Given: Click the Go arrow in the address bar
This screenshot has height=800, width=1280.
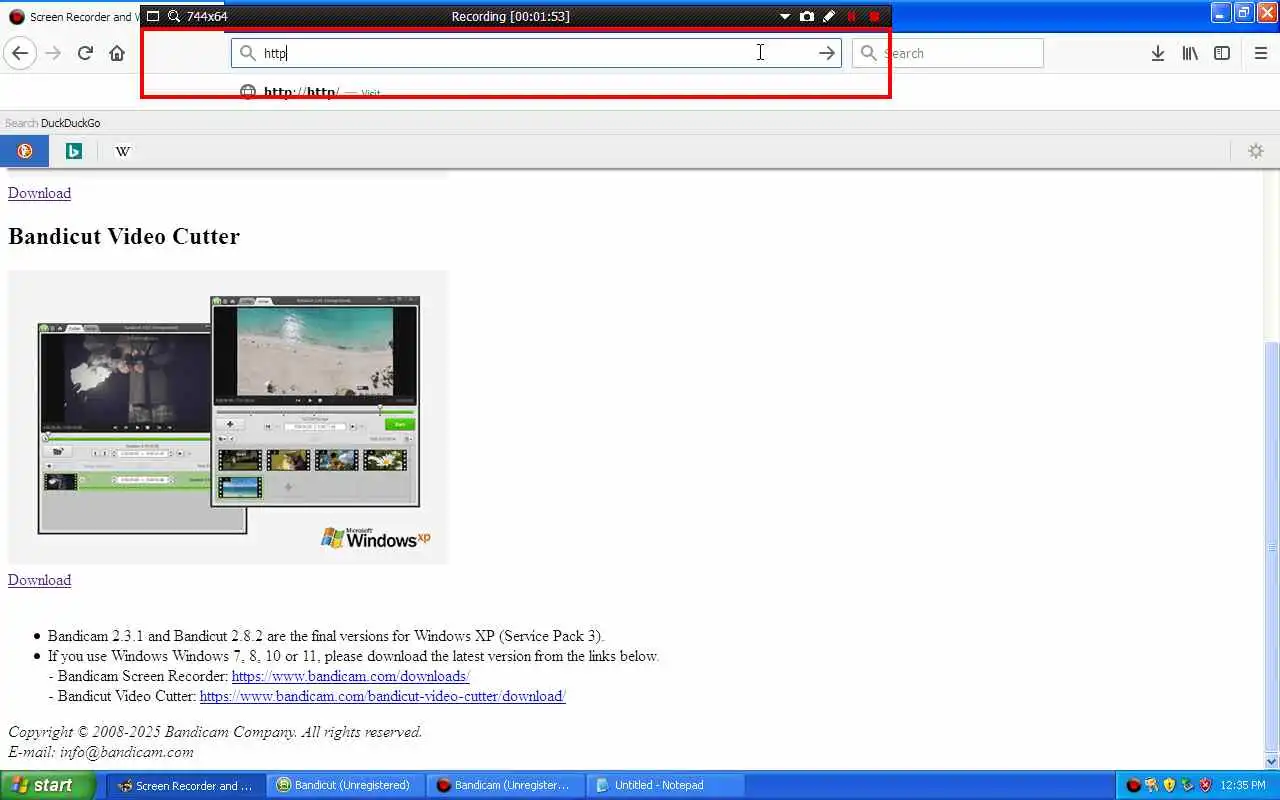Looking at the screenshot, I should (826, 53).
